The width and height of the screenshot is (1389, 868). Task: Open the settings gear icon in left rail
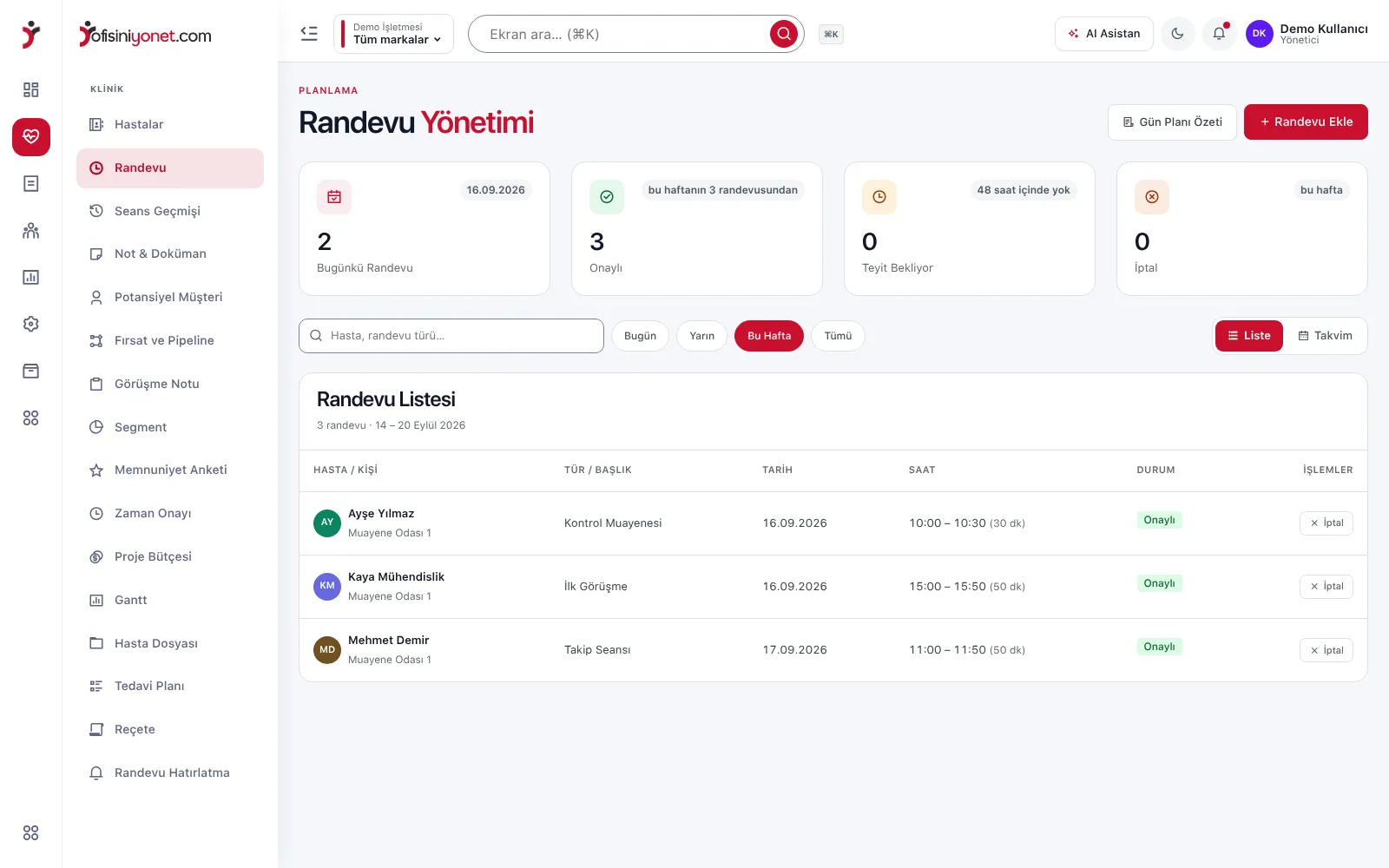click(x=31, y=325)
